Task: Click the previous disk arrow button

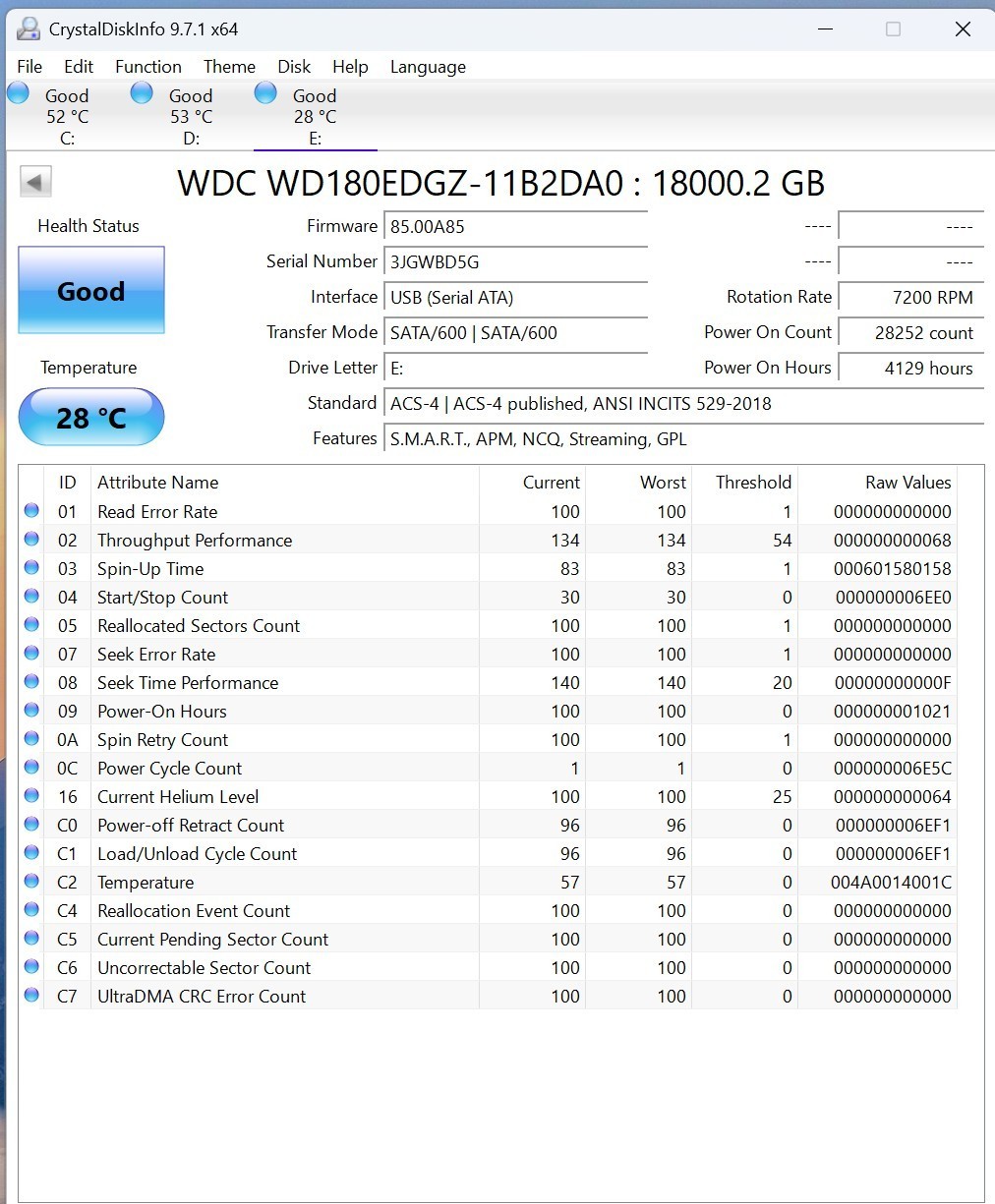Action: pyautogui.click(x=35, y=182)
